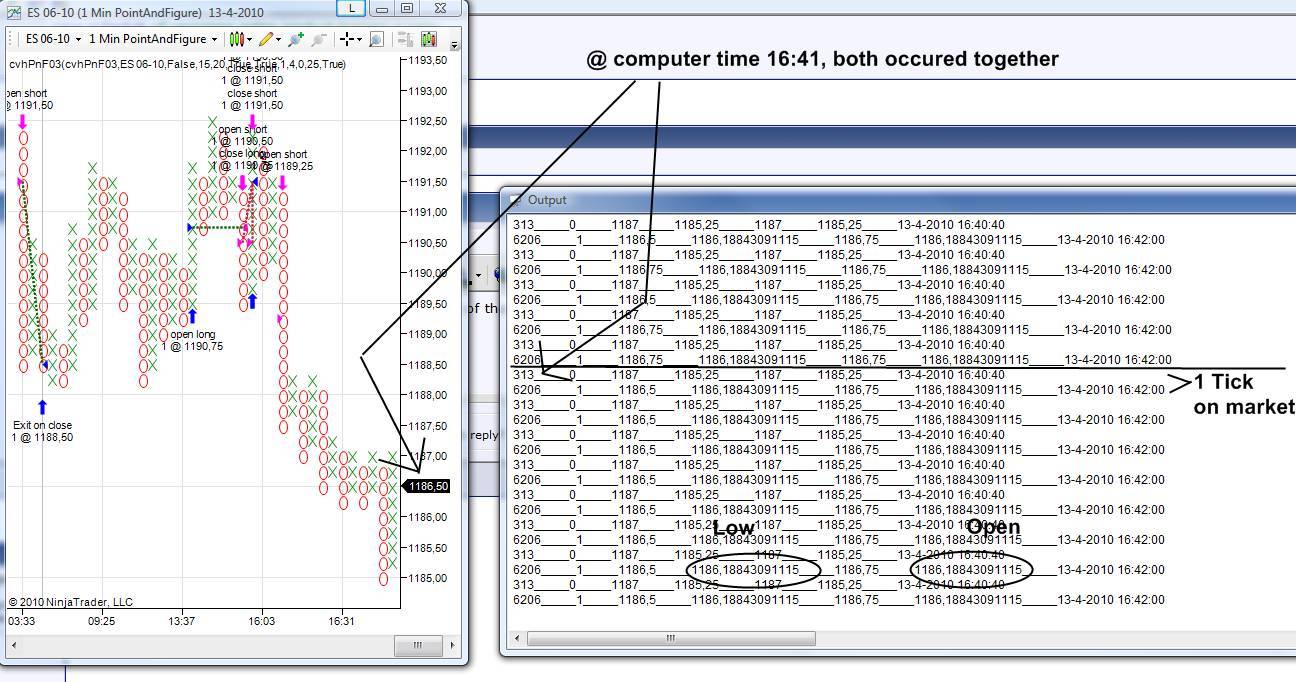Click the Output window scrollbar left arrow
This screenshot has width=1296, height=682.
coord(517,638)
